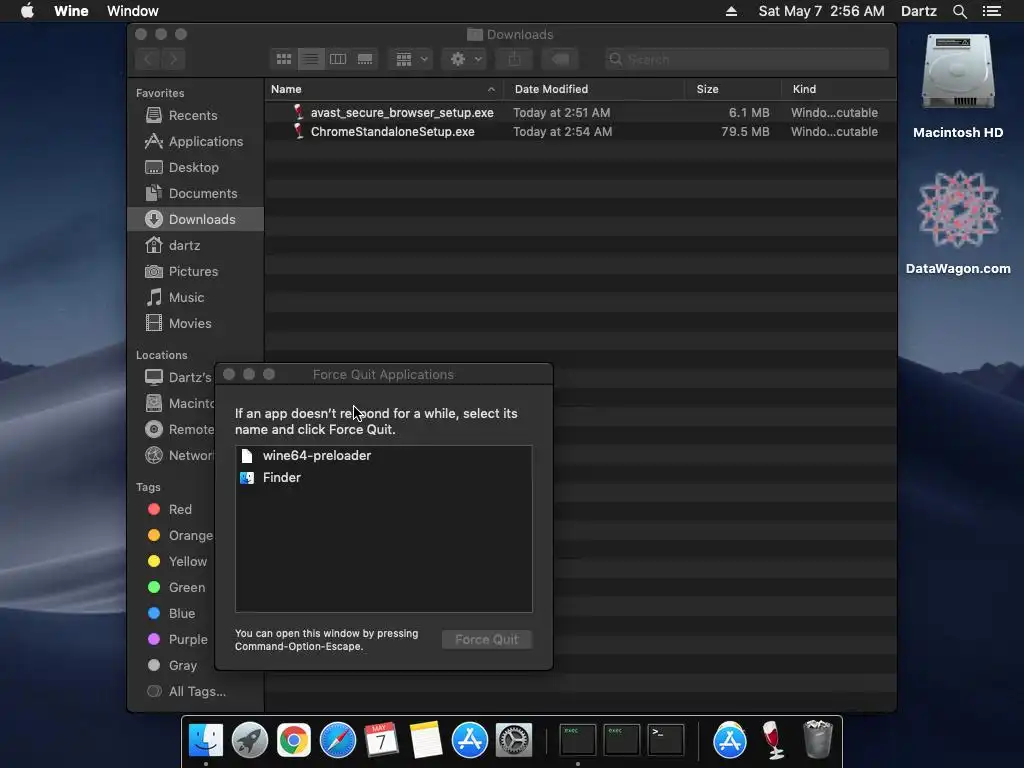Open Calendar from the Dock
Screen dimensions: 1024x768
381,741
